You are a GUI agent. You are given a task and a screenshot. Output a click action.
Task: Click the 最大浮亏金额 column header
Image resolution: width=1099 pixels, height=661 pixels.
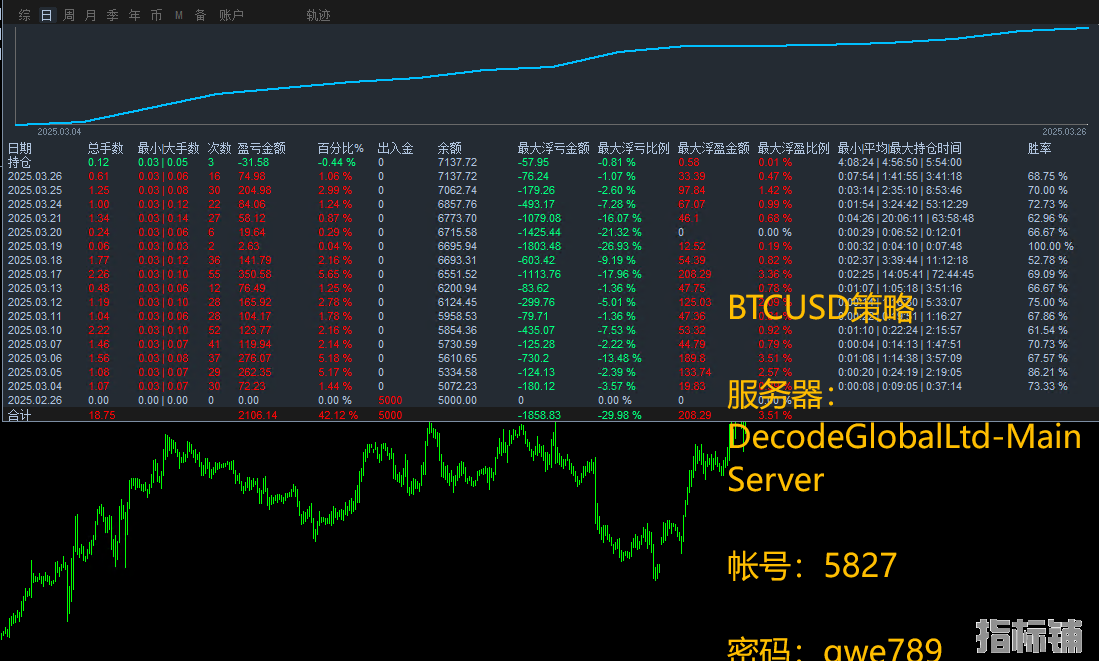point(554,148)
